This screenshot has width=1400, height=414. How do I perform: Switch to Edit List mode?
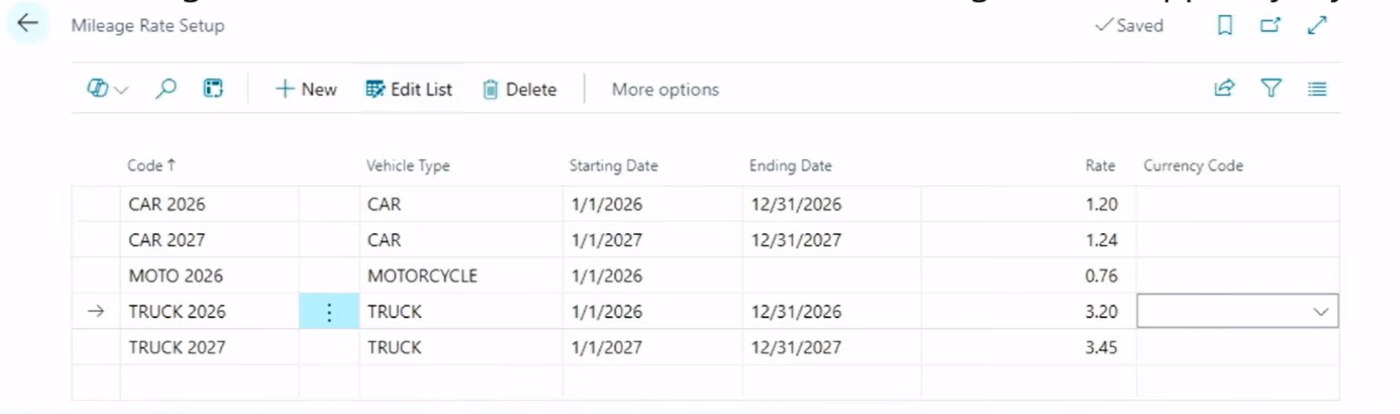pyautogui.click(x=409, y=89)
